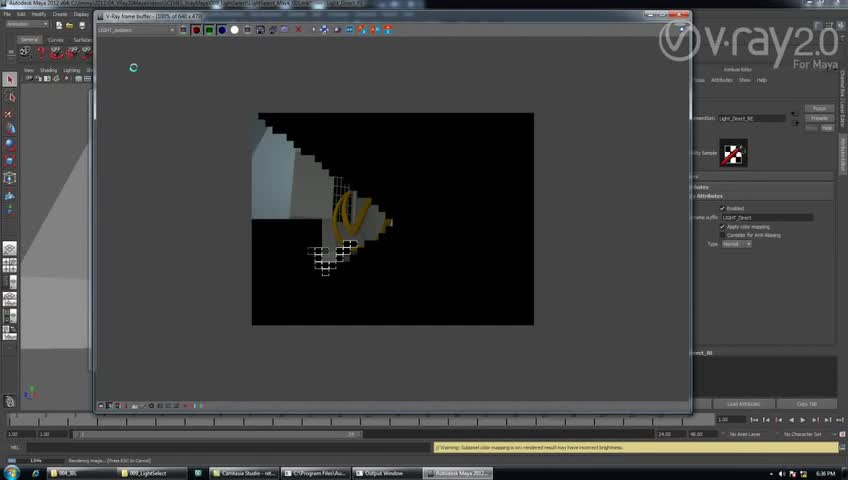Image resolution: width=848 pixels, height=480 pixels.
Task: Click the film reel shelf icon in Maya
Action: [25, 52]
